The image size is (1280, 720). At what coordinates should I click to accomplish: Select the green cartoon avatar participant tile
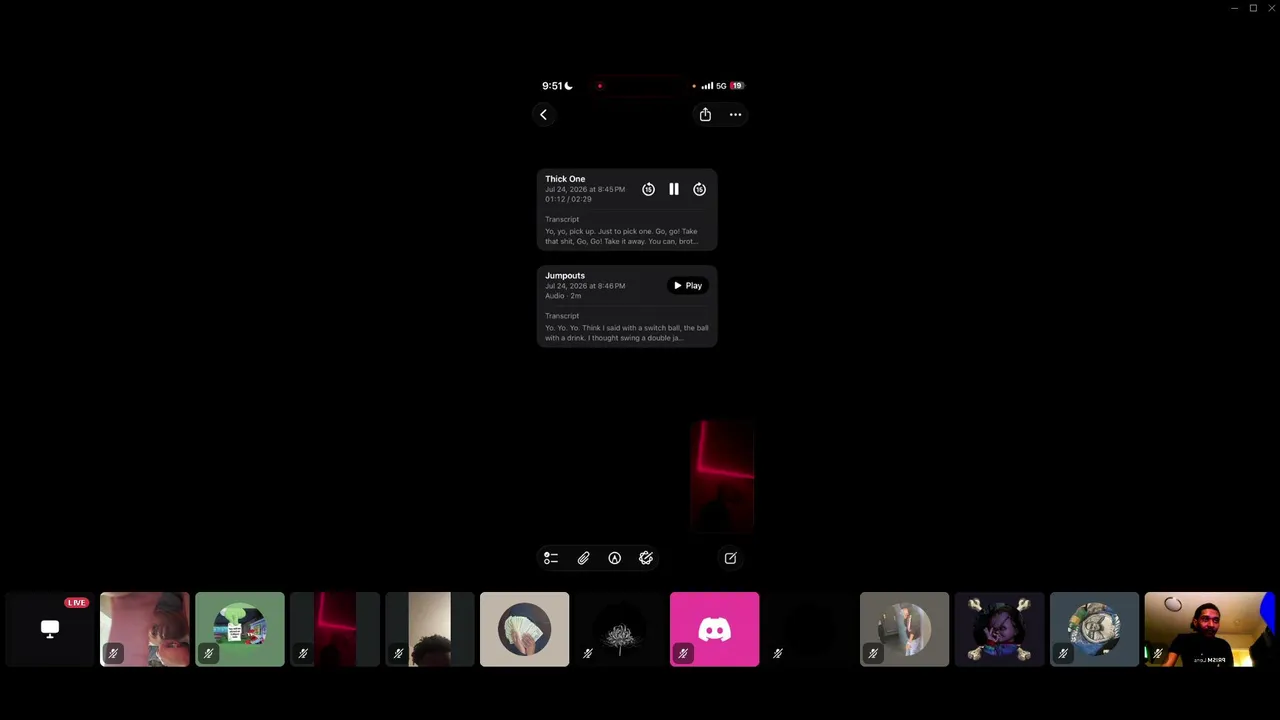[240, 629]
